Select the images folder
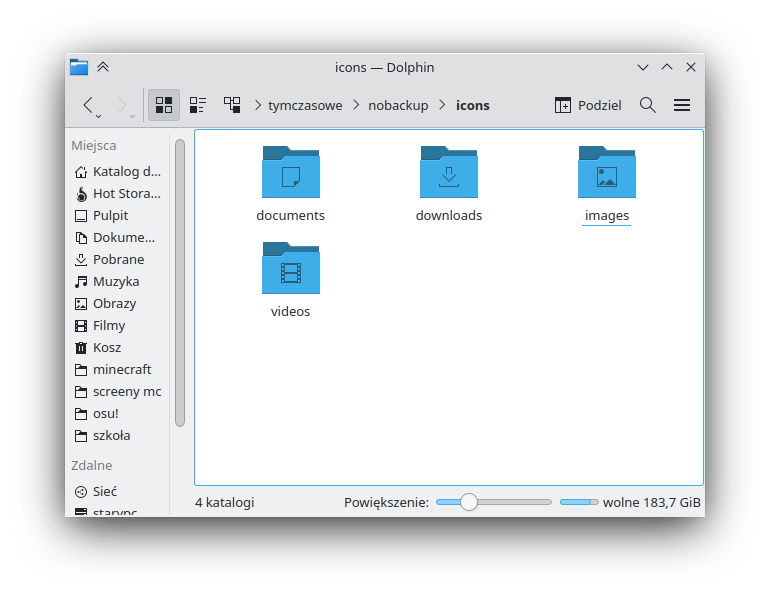770x594 pixels. [x=607, y=182]
